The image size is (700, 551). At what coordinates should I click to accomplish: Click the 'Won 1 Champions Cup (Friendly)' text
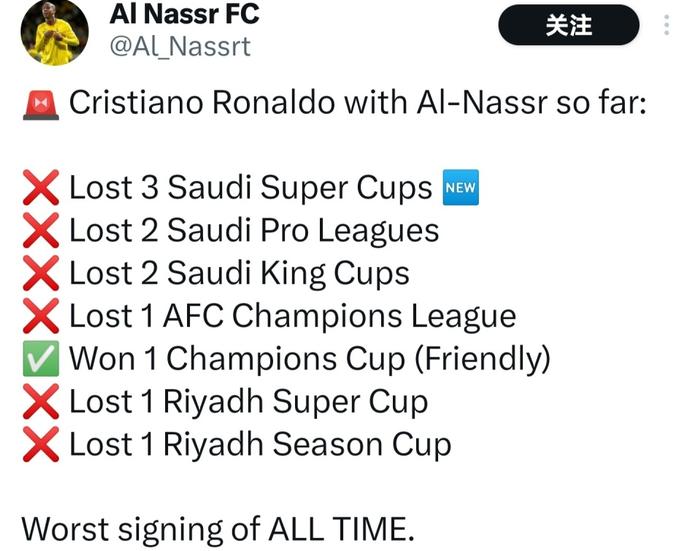click(310, 359)
